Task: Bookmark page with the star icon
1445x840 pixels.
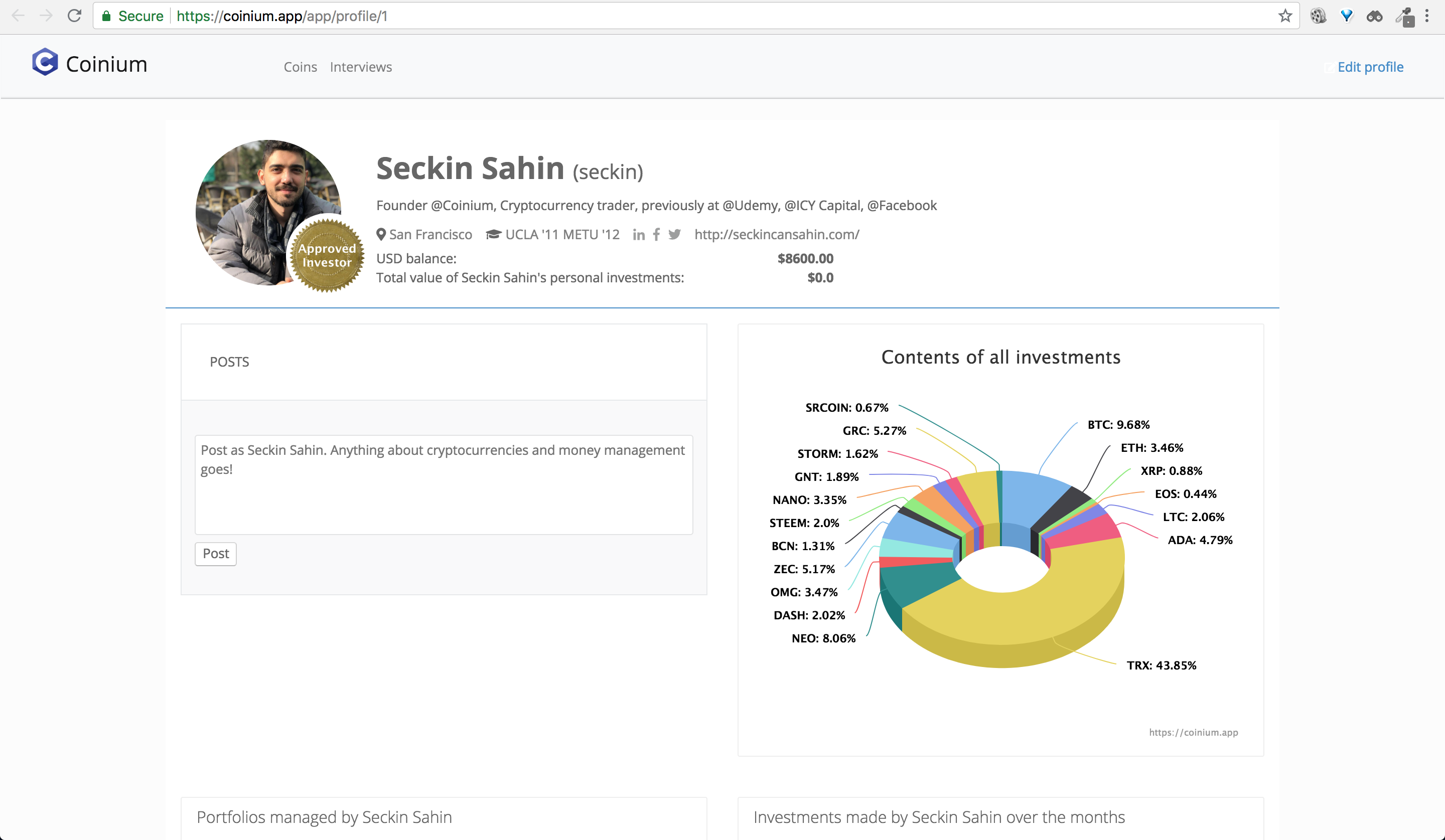Action: point(1284,16)
